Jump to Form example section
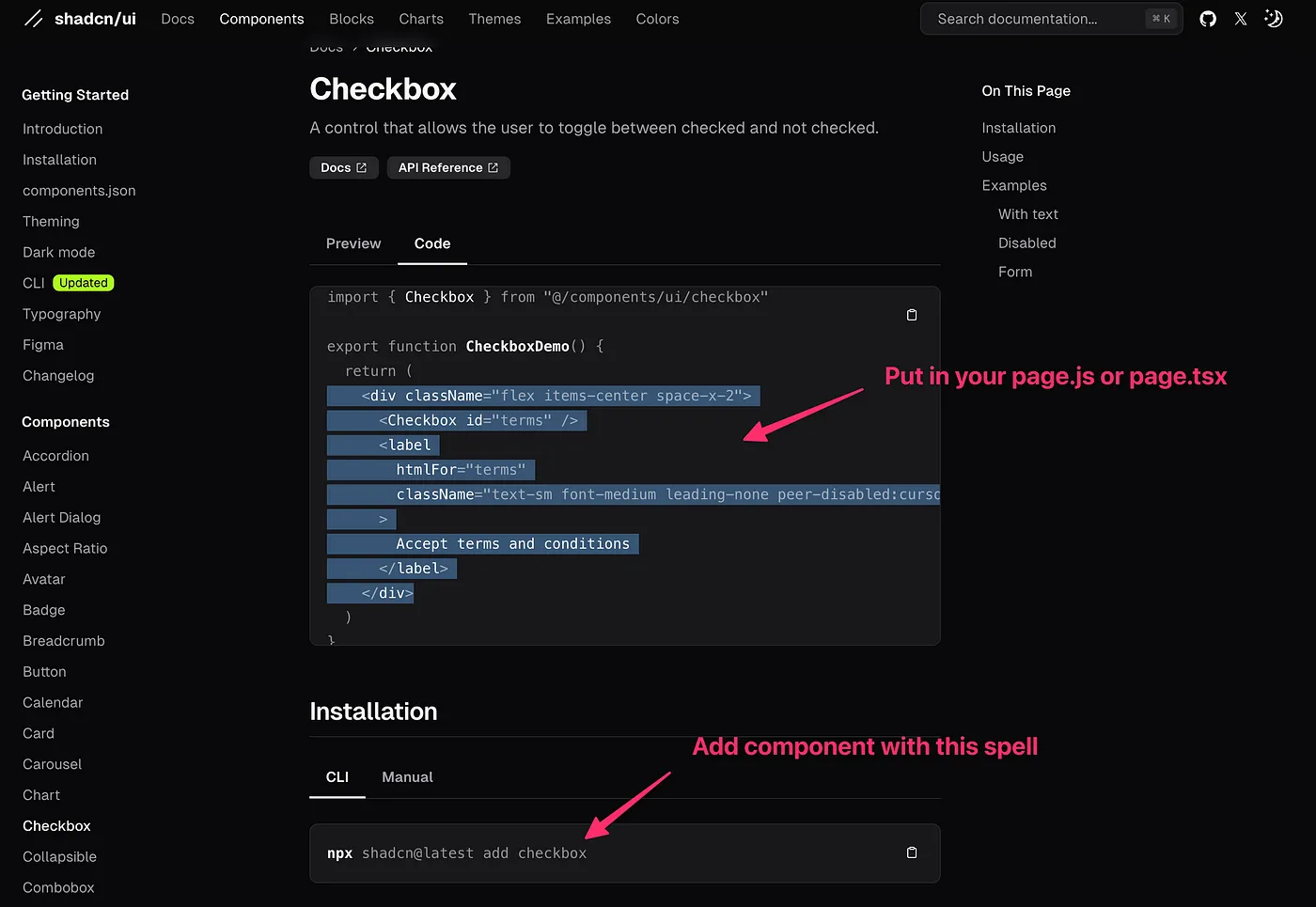This screenshot has height=907, width=1316. click(x=1015, y=273)
